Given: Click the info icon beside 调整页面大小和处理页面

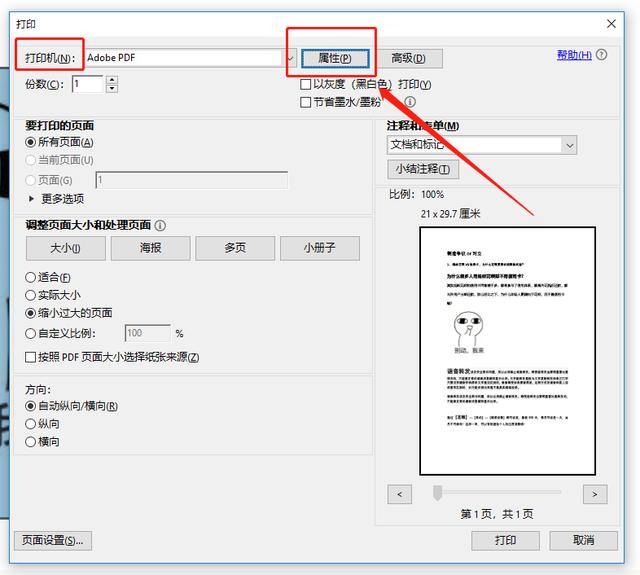Looking at the screenshot, I should coord(160,225).
